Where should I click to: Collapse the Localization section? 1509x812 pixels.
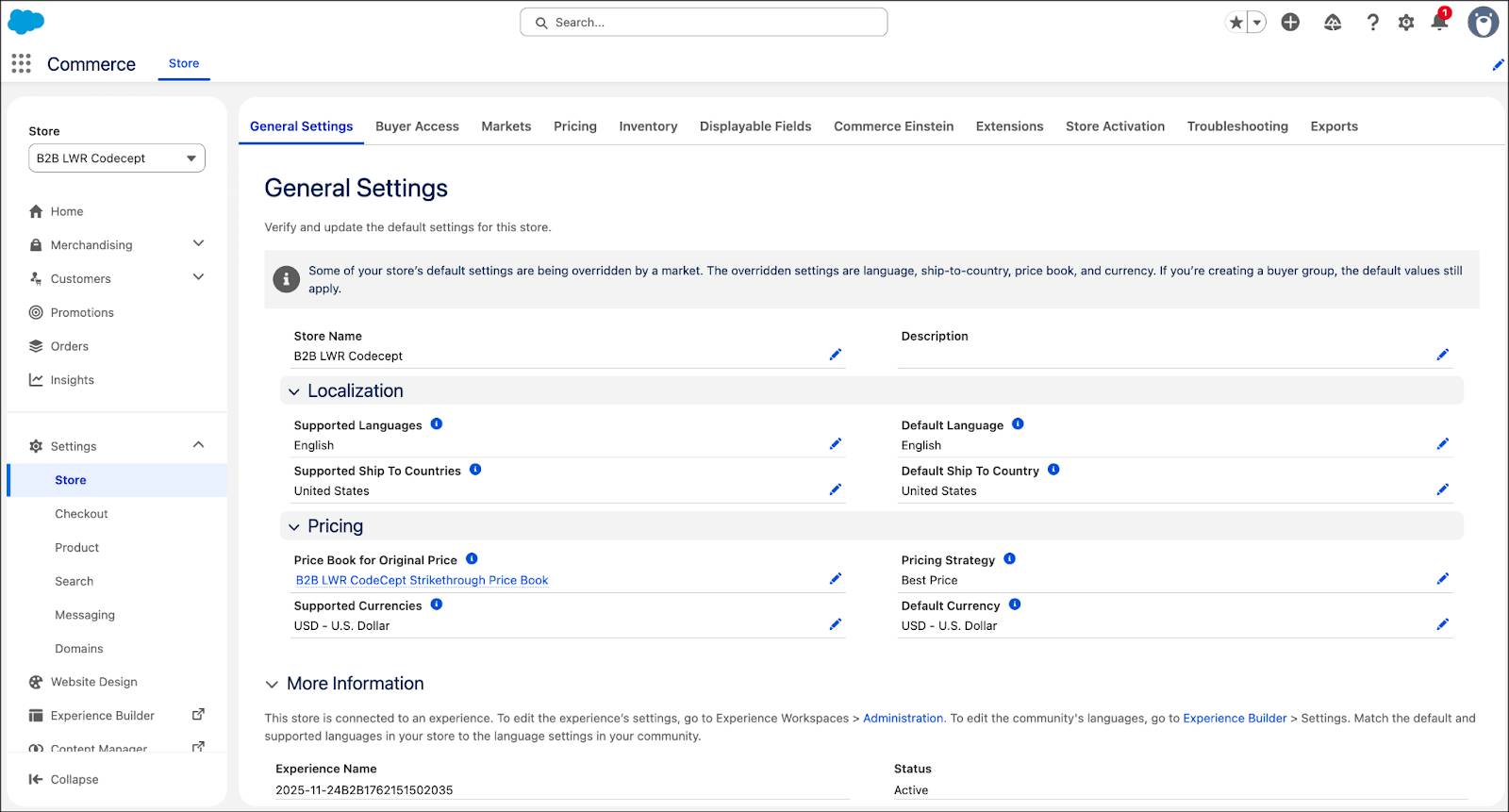(x=293, y=391)
